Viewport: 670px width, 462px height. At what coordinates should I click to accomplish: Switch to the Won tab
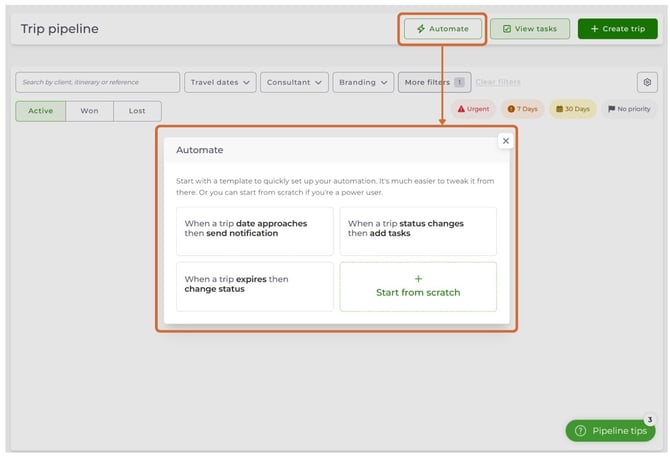pyautogui.click(x=89, y=111)
